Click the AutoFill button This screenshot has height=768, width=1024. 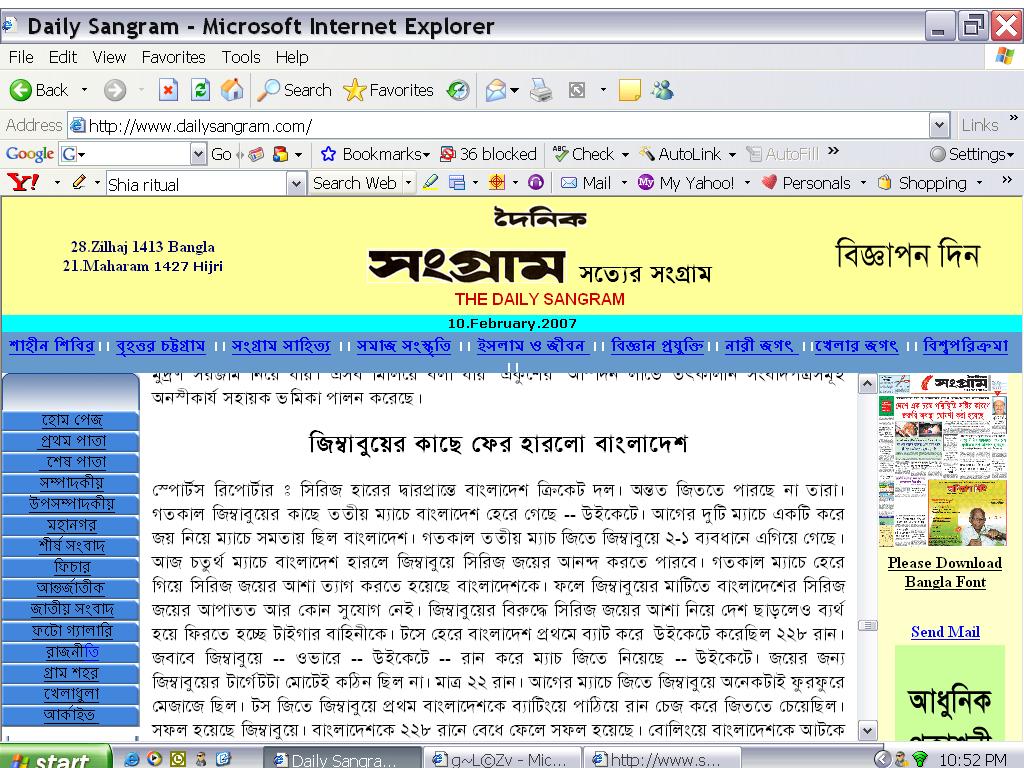782,154
